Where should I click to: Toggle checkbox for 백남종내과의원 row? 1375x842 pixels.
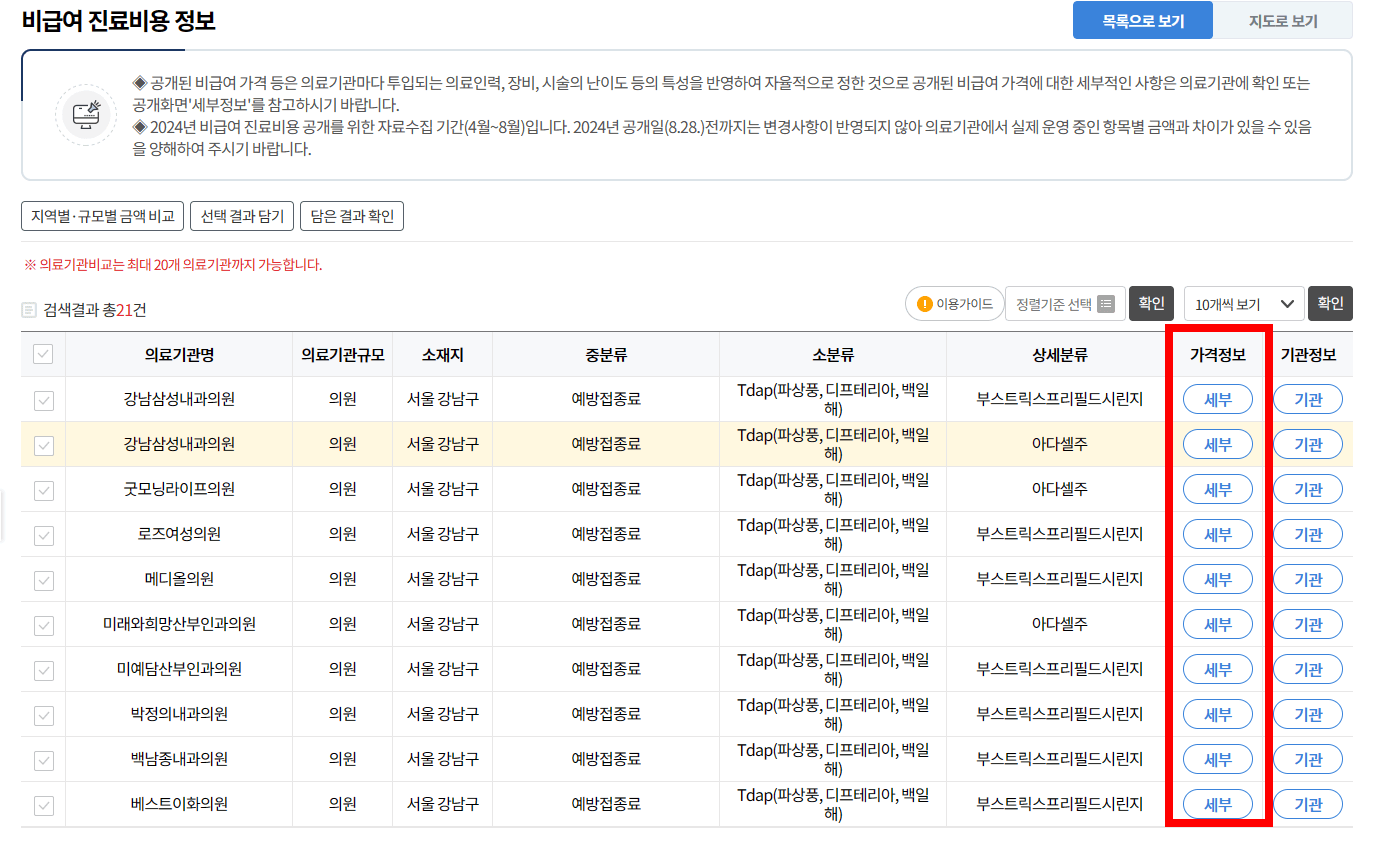[43, 760]
